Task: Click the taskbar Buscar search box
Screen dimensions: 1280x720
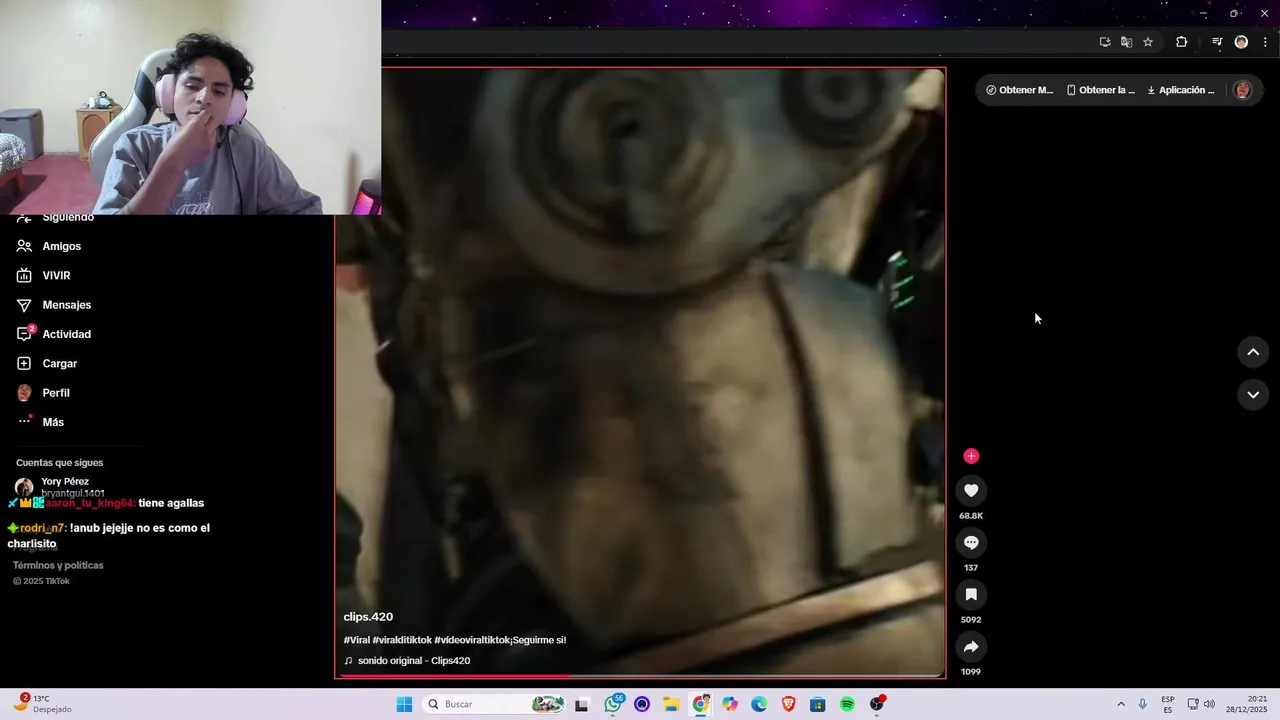Action: point(494,704)
